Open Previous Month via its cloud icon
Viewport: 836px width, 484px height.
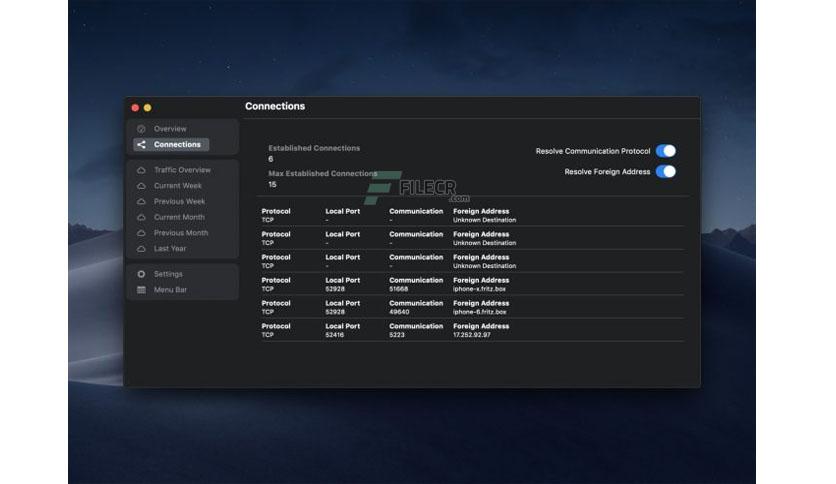141,233
